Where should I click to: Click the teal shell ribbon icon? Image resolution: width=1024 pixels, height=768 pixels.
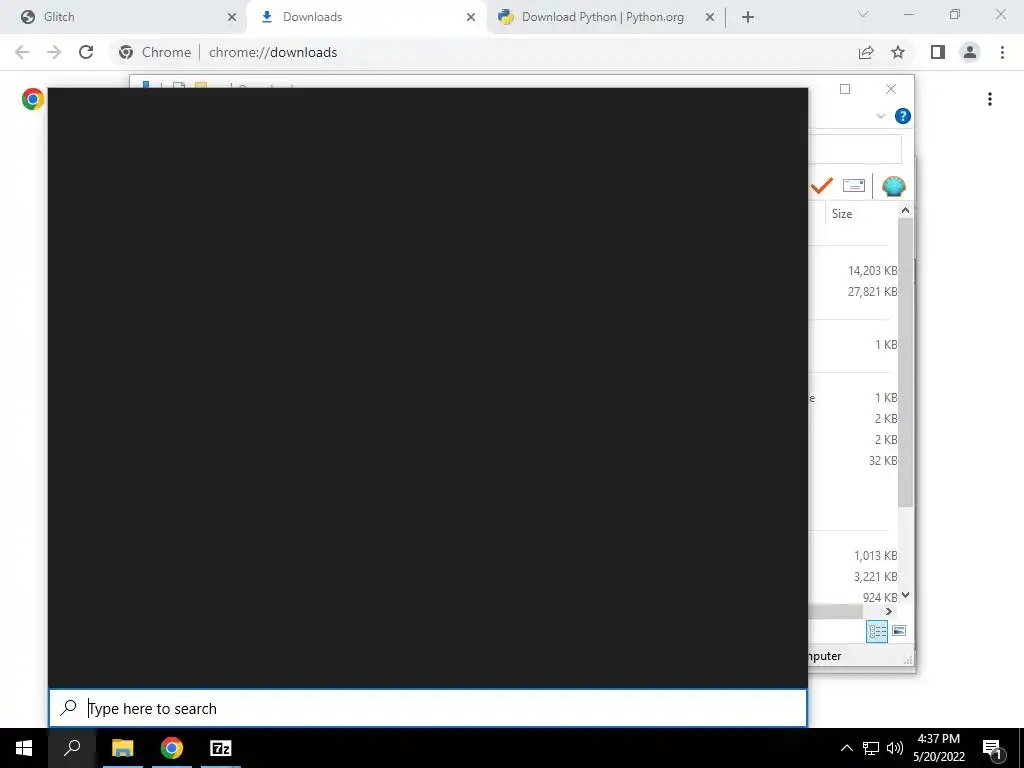[x=893, y=186]
